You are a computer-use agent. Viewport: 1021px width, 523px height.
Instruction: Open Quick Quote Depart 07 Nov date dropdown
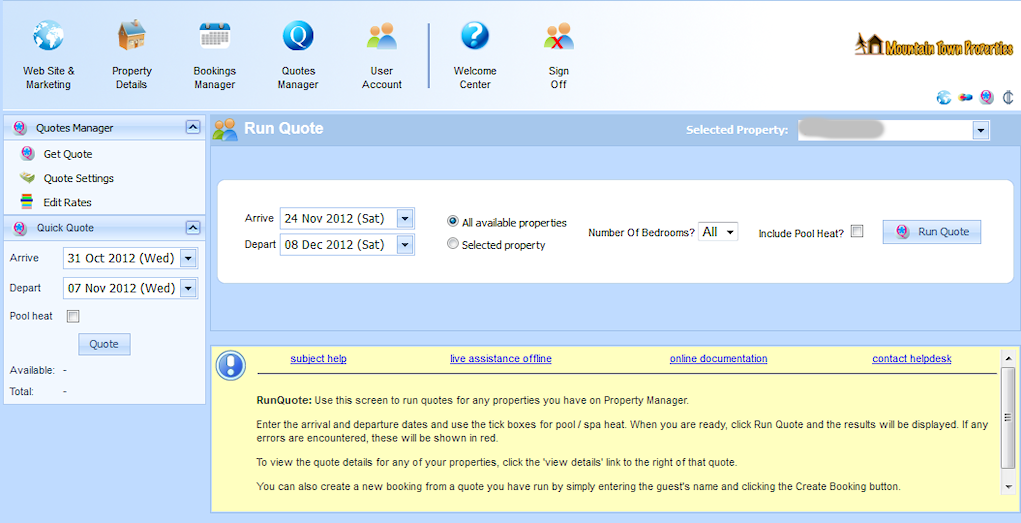[x=188, y=288]
